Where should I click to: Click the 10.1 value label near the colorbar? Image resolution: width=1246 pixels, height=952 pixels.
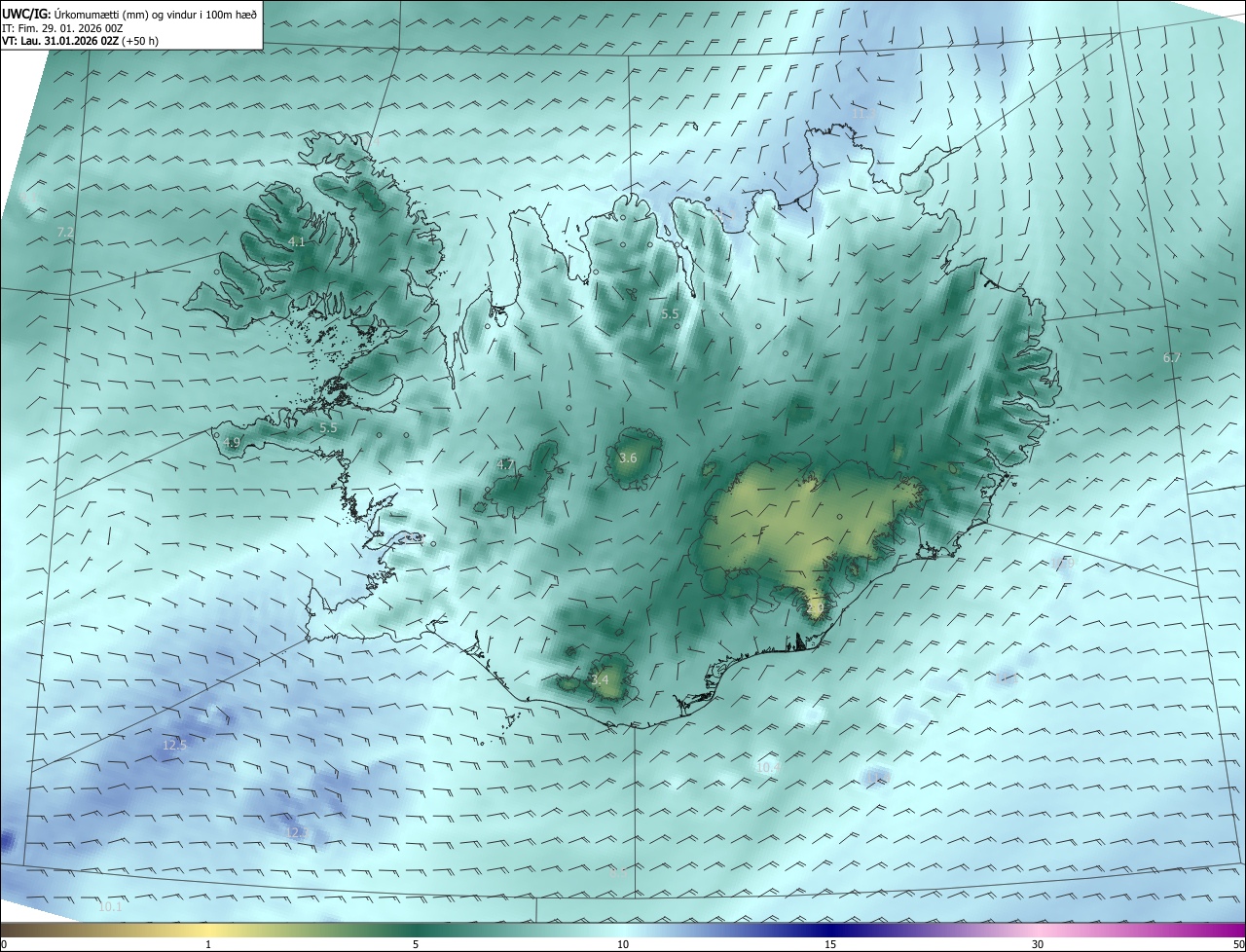(x=111, y=907)
